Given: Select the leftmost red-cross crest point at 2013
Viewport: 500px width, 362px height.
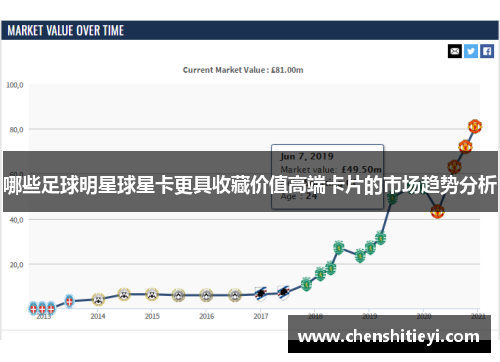Looking at the screenshot, I should [x=33, y=308].
